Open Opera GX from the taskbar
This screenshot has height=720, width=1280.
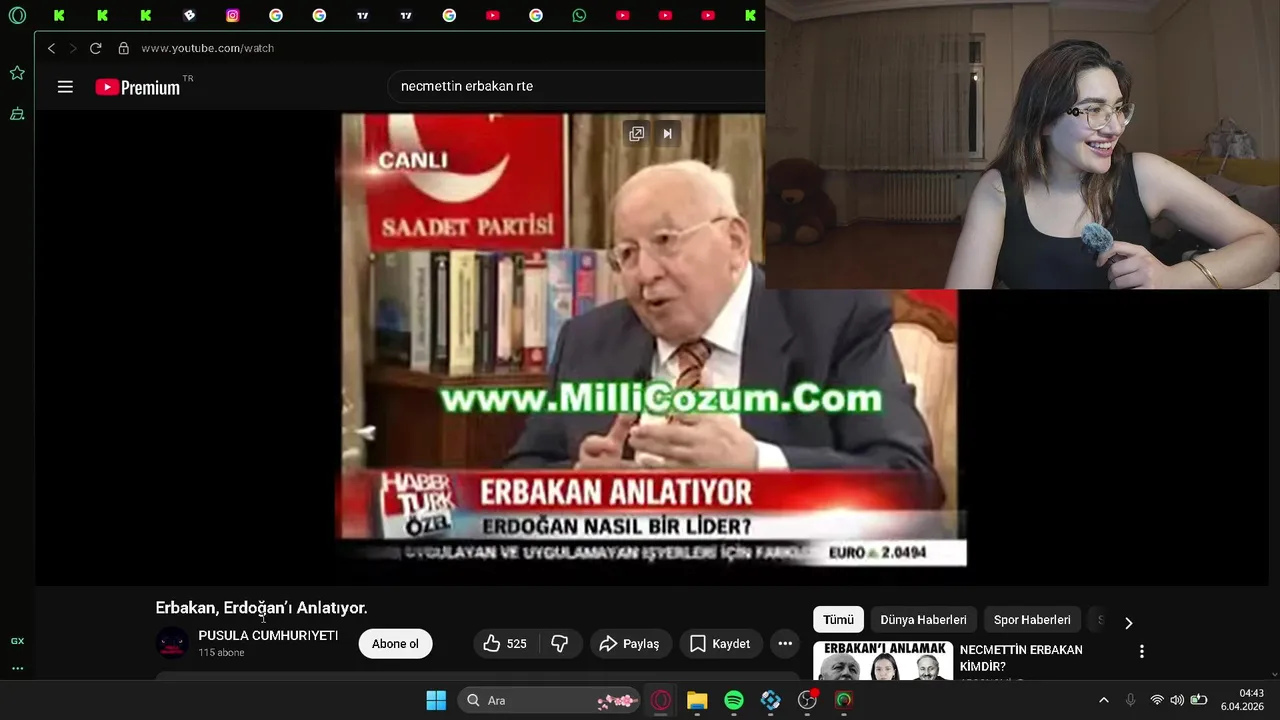tap(660, 700)
